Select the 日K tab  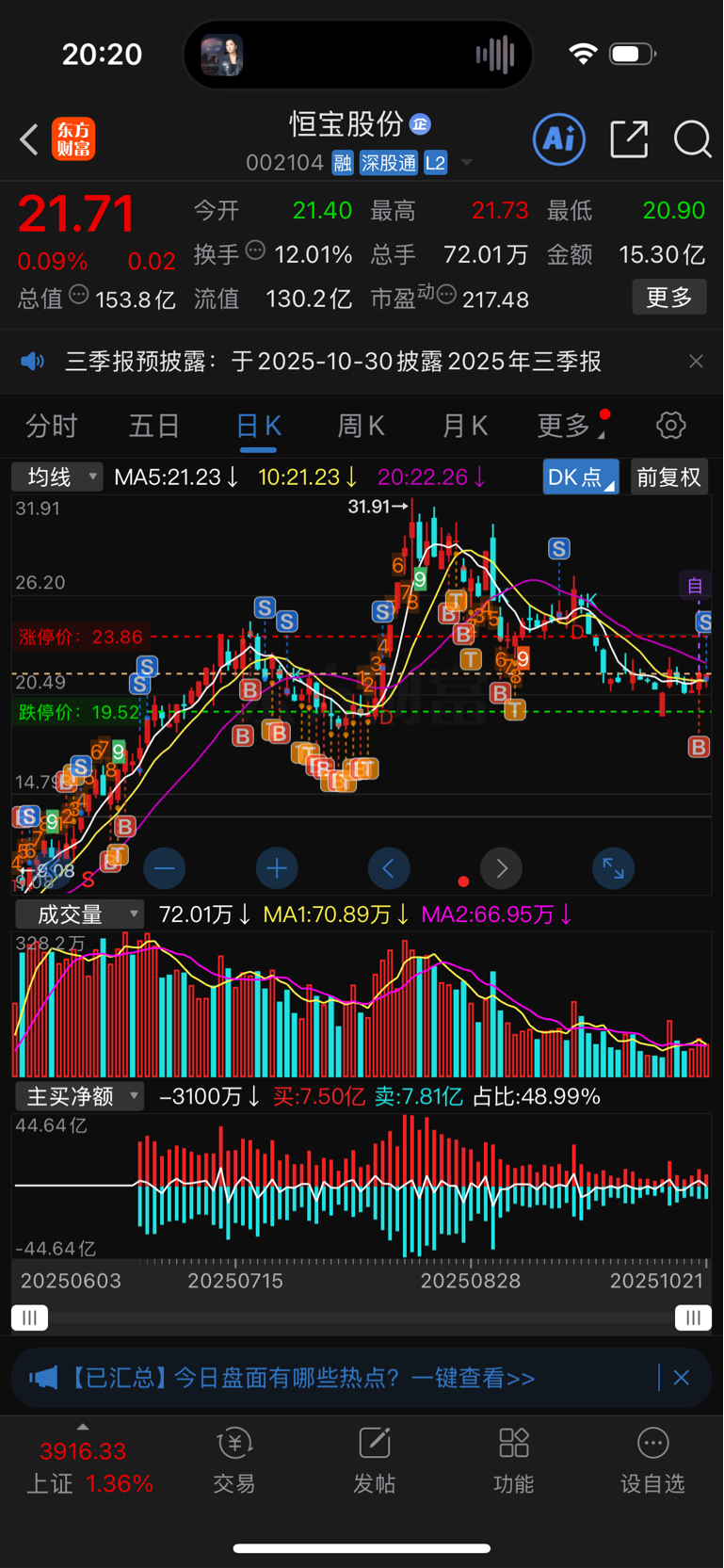click(x=258, y=427)
